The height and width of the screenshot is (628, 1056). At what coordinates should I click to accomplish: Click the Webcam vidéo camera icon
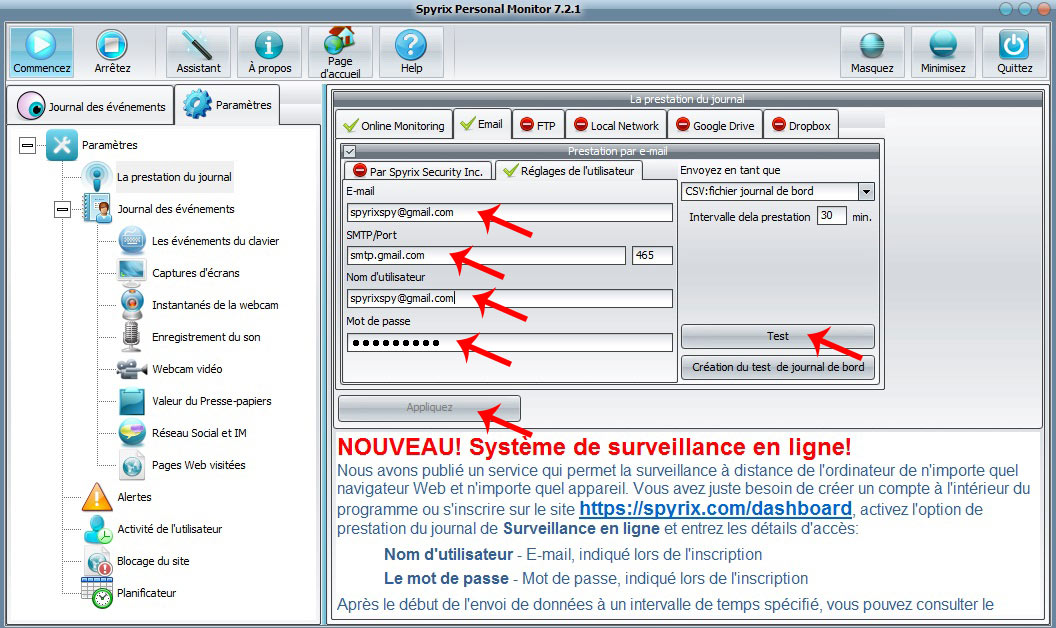132,369
